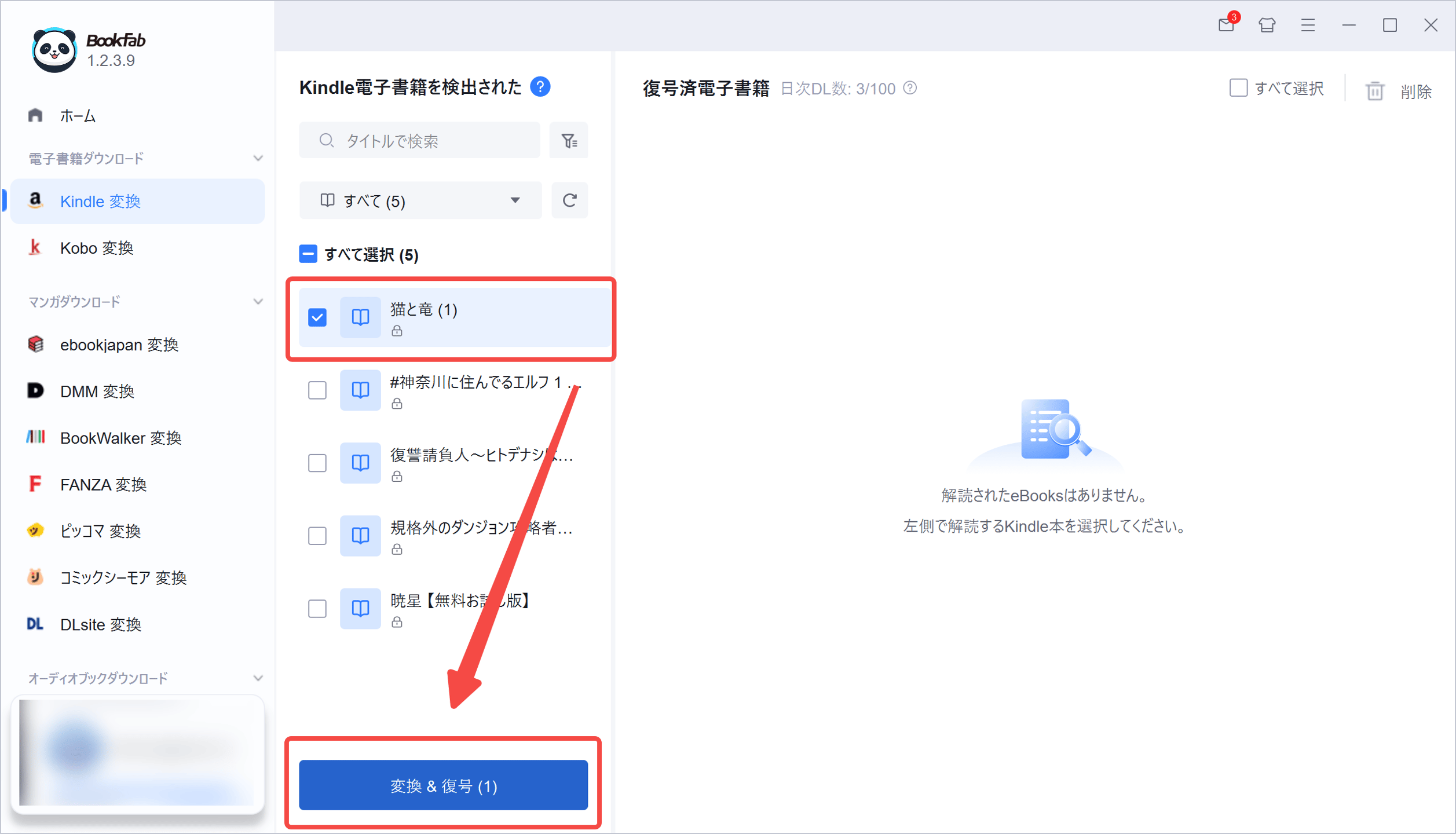Click the daily DL count info icon
Viewport: 1456px width, 834px height.
point(910,88)
